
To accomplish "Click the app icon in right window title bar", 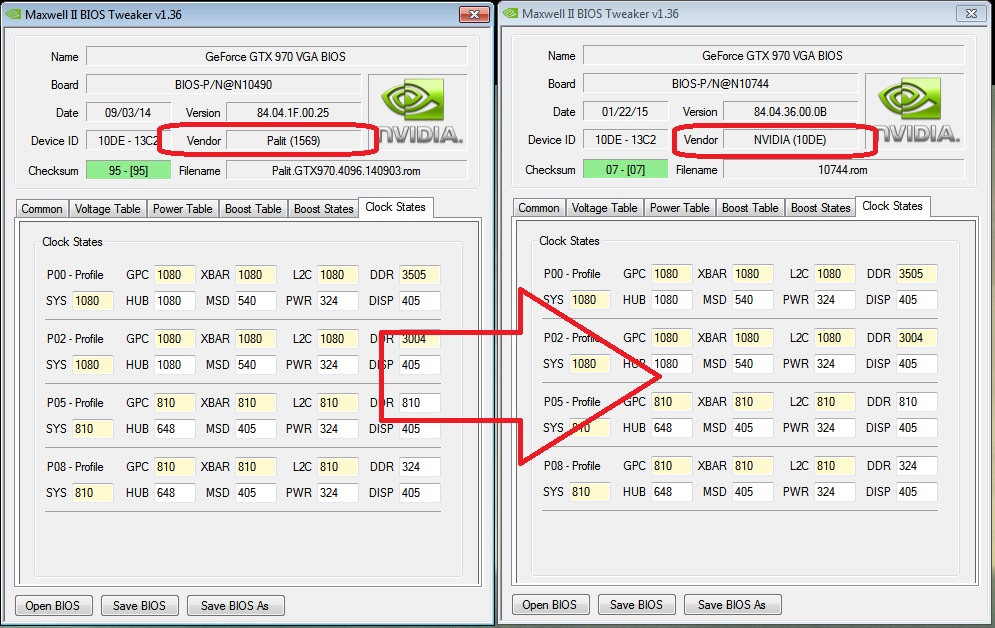I will (x=510, y=13).
